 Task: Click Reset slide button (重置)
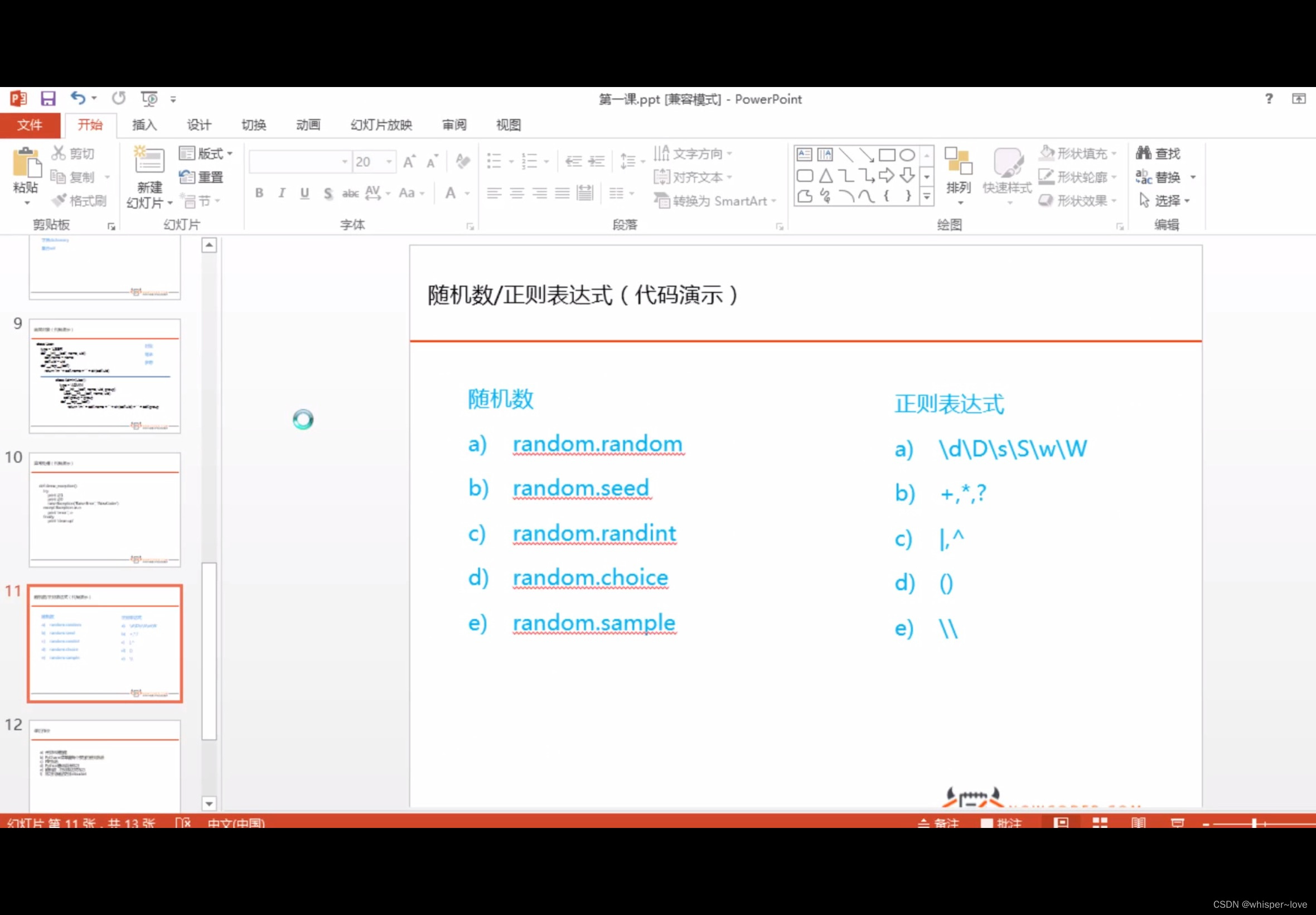tap(201, 176)
